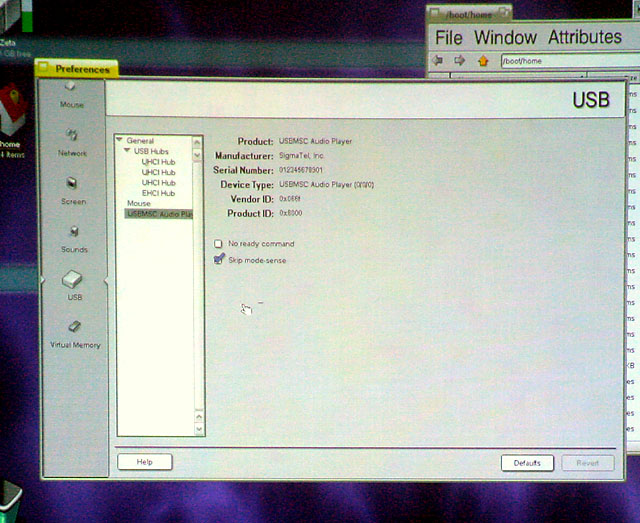The width and height of the screenshot is (640, 523).
Task: Enable the No ready command checkbox
Action: [219, 244]
